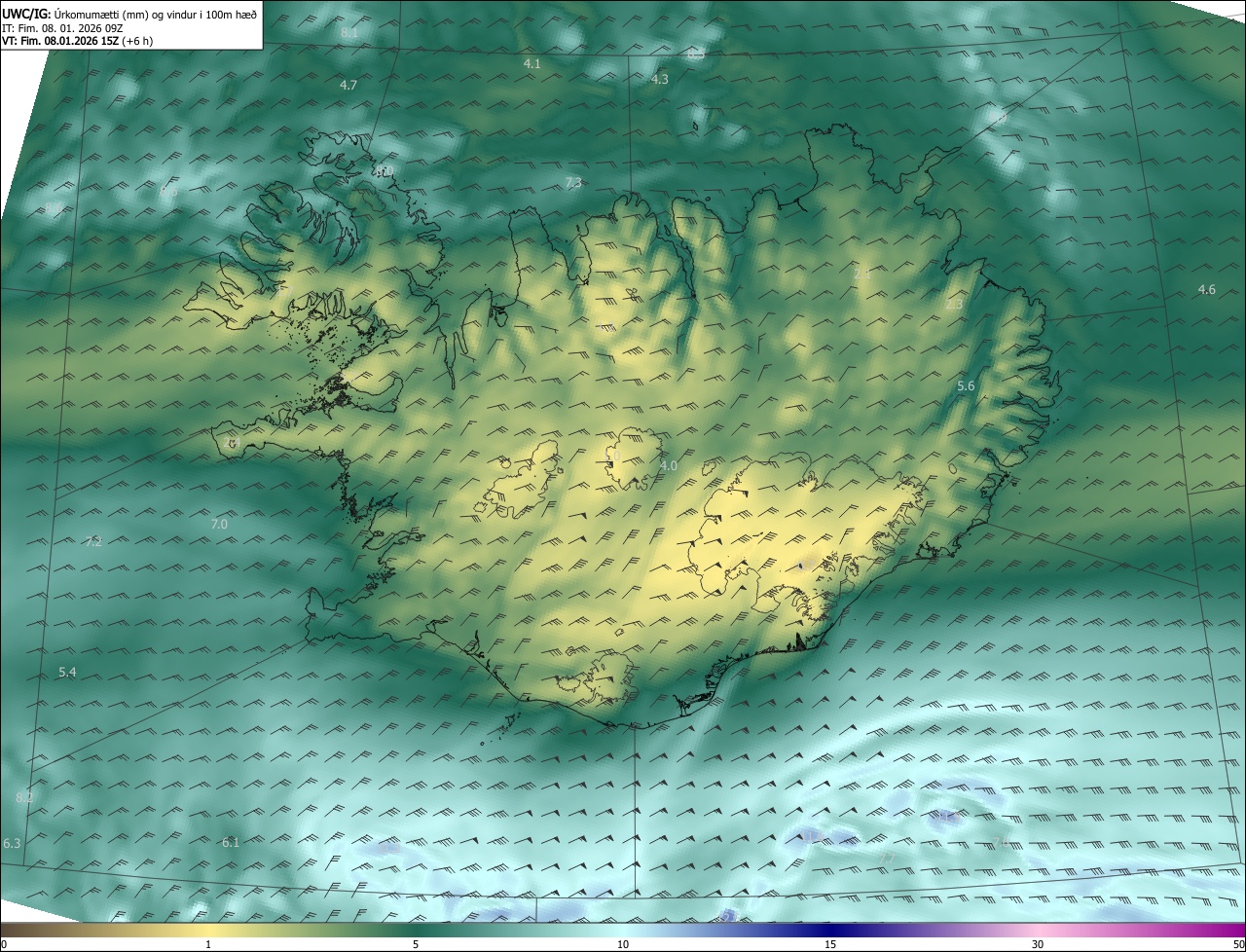Click the 4.6 value label on the map

click(1207, 290)
